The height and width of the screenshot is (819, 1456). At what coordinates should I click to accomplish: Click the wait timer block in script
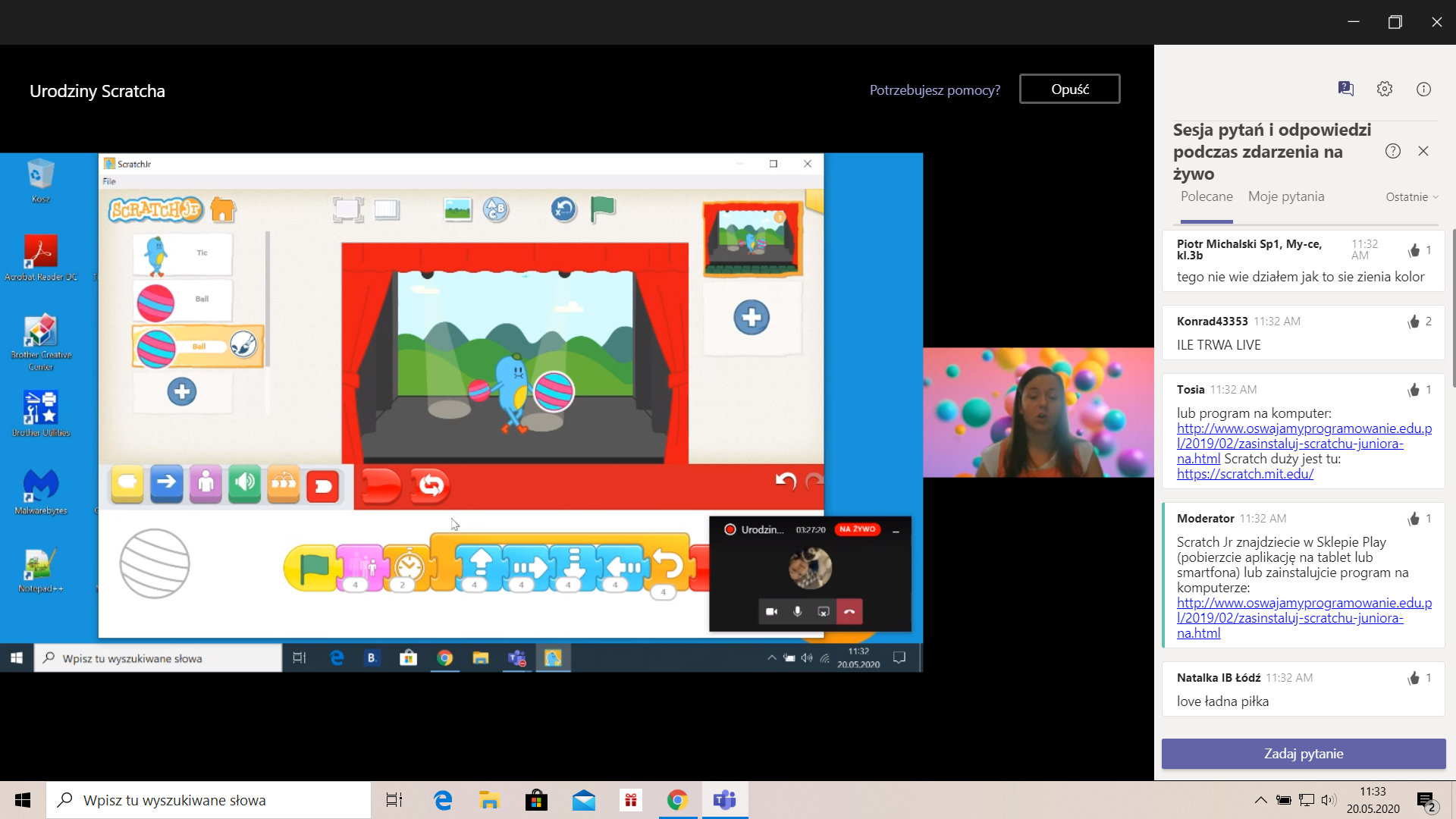coord(408,568)
